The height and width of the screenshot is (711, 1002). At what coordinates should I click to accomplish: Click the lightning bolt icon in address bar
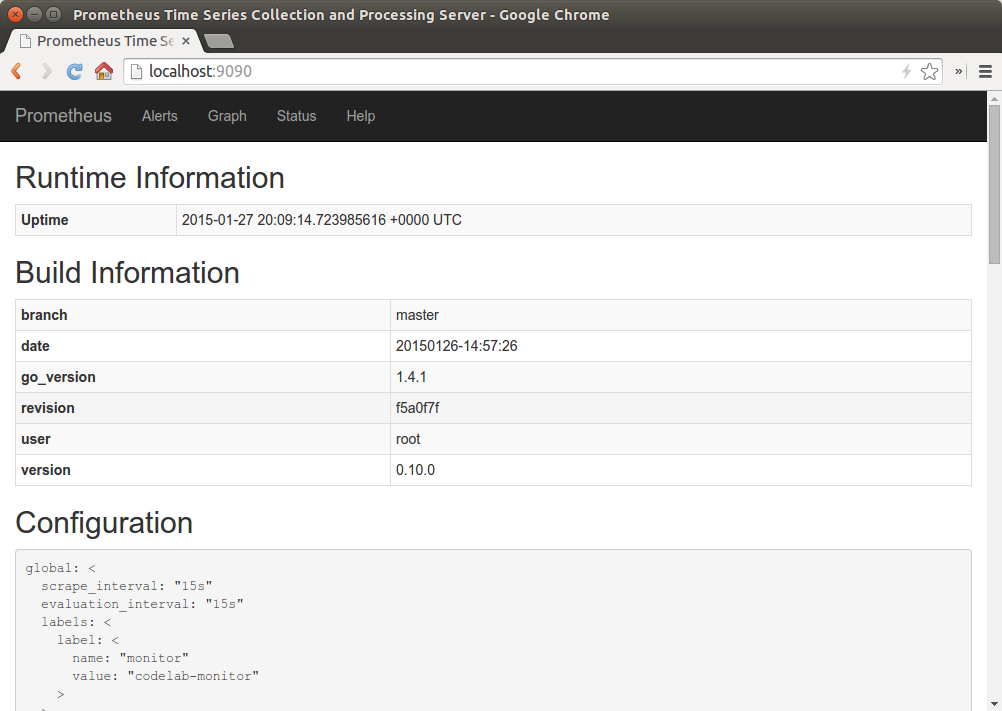(x=906, y=71)
